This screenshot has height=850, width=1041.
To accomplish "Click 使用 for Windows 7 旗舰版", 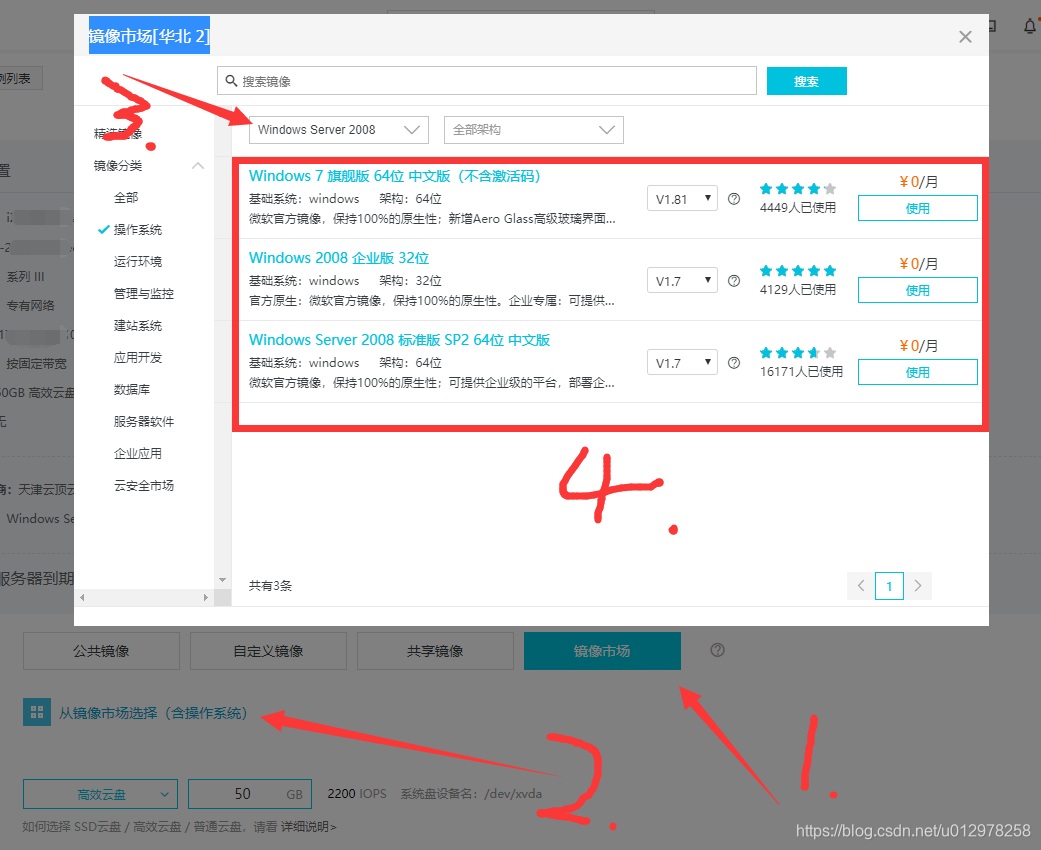I will [918, 208].
